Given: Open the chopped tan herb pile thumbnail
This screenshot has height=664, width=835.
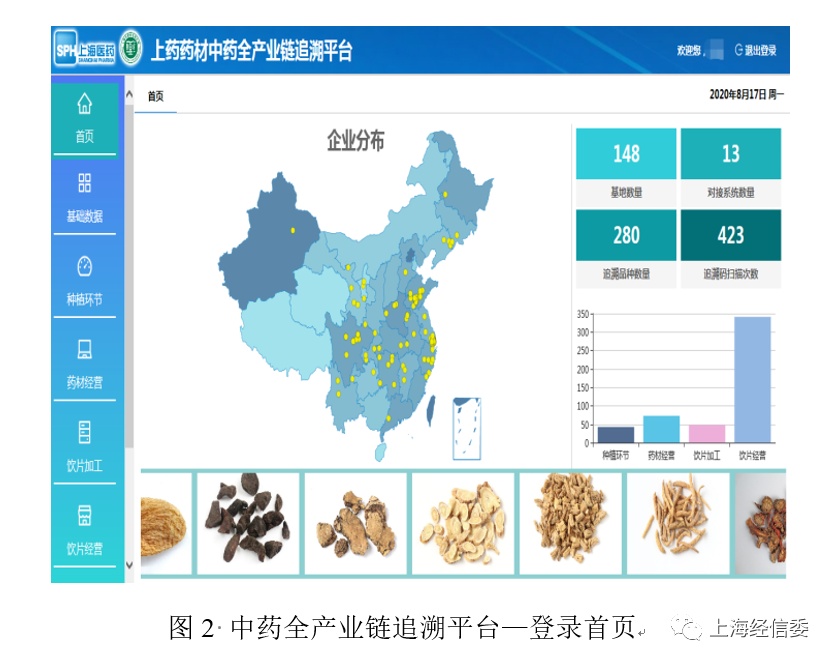Looking at the screenshot, I should [570, 523].
